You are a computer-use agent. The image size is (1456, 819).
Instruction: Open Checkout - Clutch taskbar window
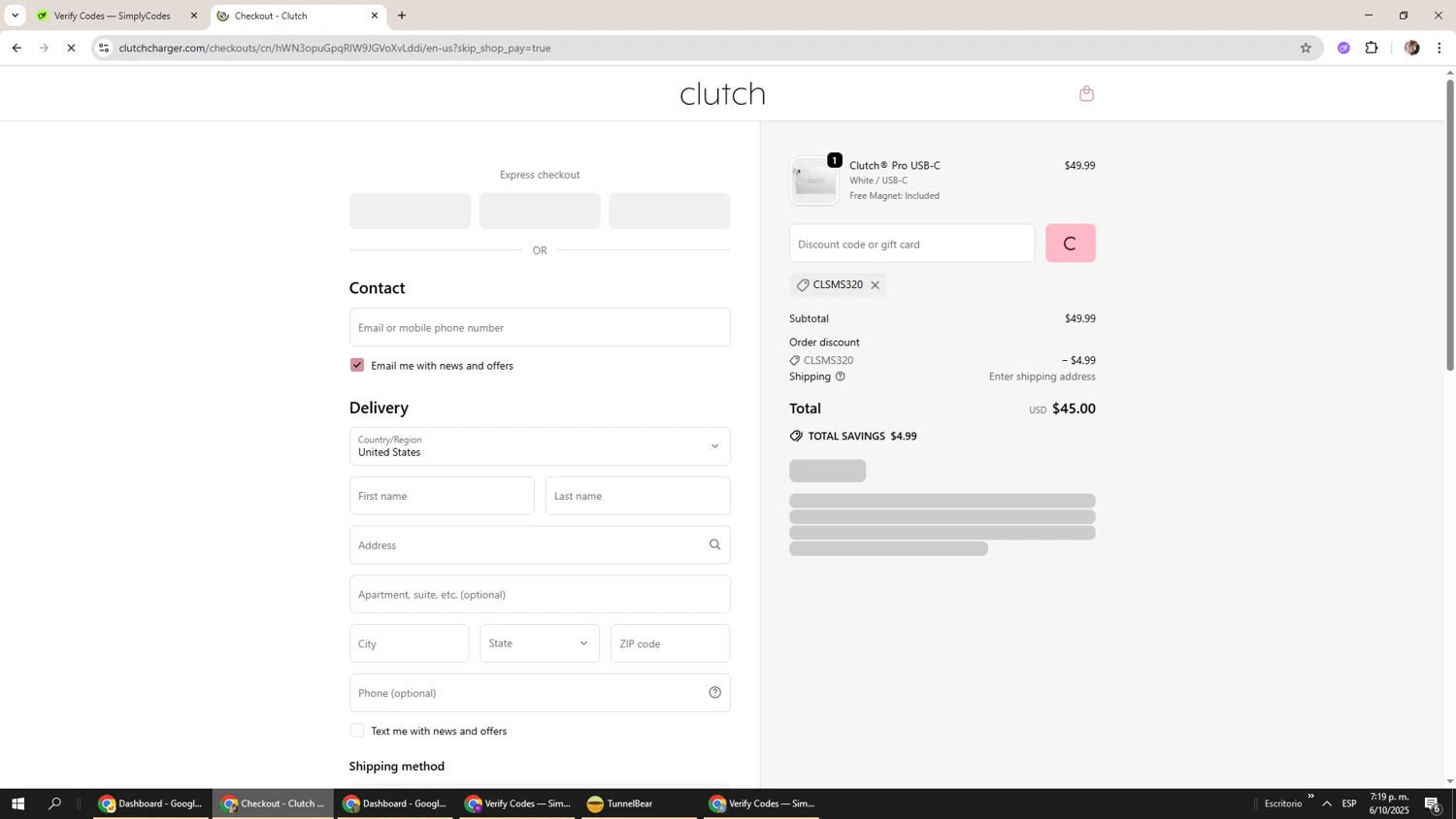274,803
